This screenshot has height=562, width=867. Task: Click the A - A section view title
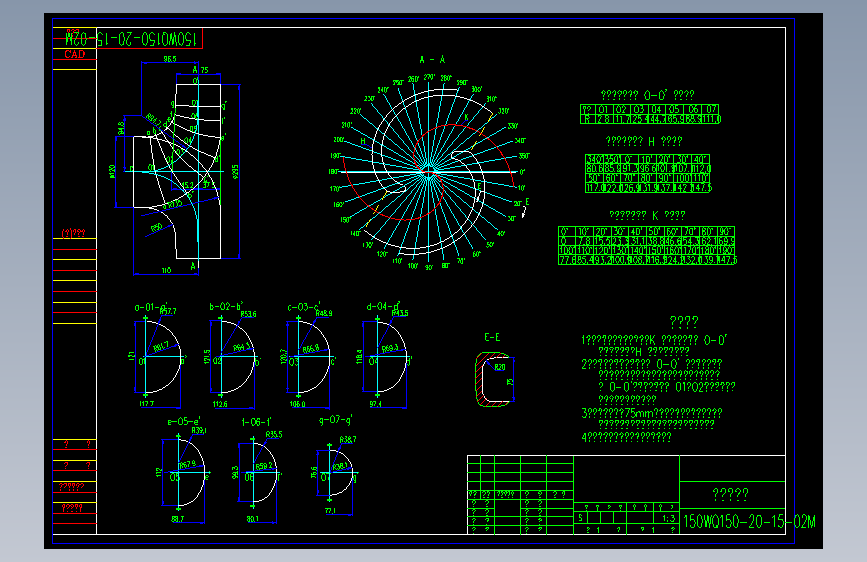[x=432, y=59]
